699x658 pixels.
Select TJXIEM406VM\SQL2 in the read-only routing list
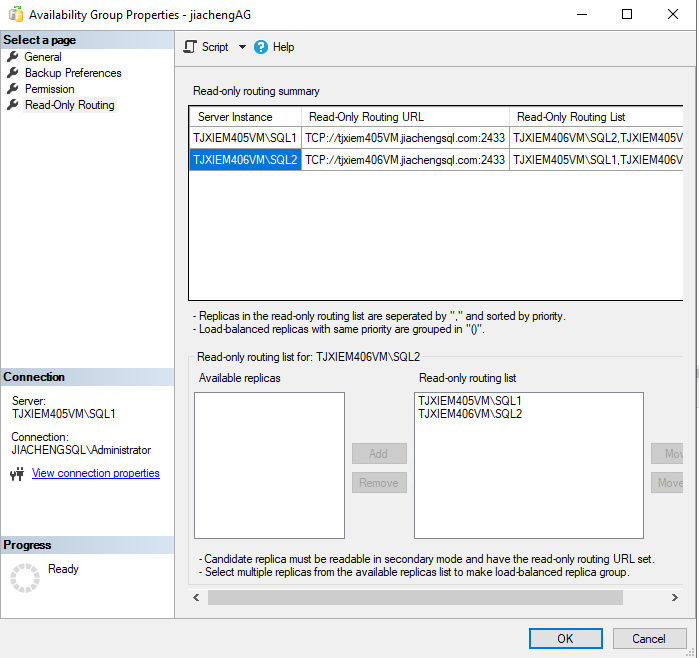pyautogui.click(x=469, y=414)
